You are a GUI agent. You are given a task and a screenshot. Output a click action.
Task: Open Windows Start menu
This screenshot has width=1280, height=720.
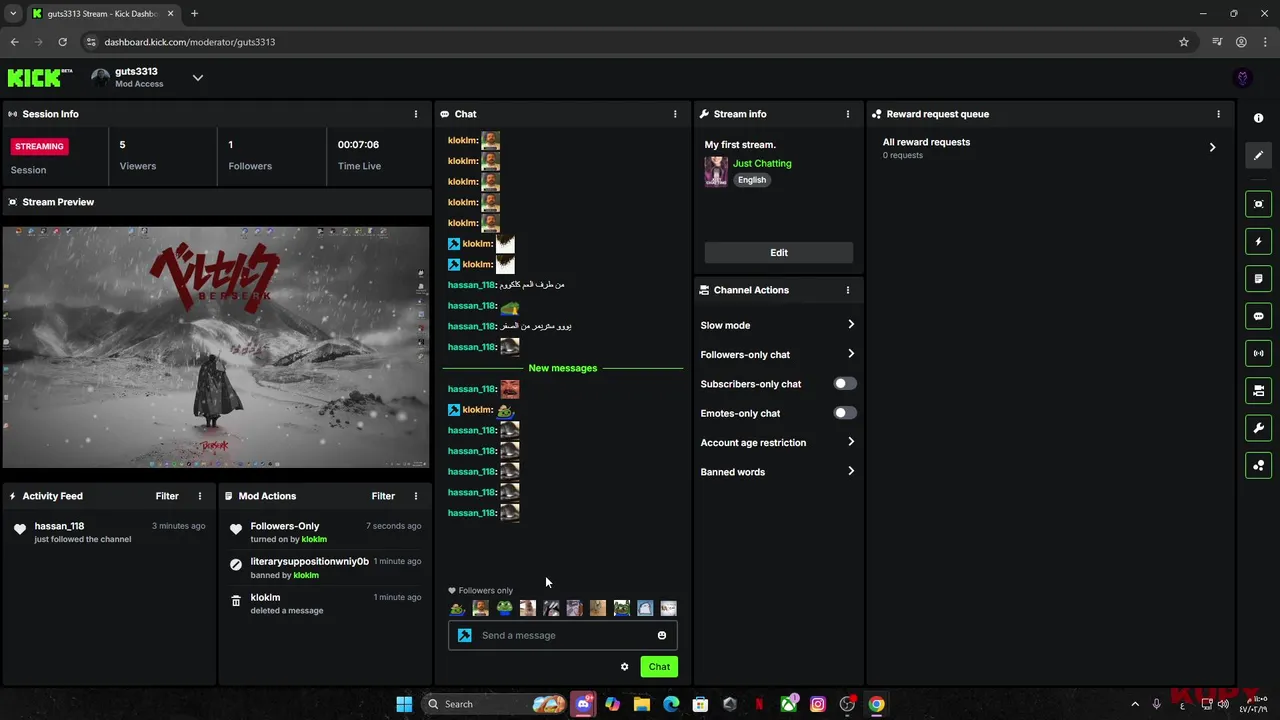[x=404, y=704]
